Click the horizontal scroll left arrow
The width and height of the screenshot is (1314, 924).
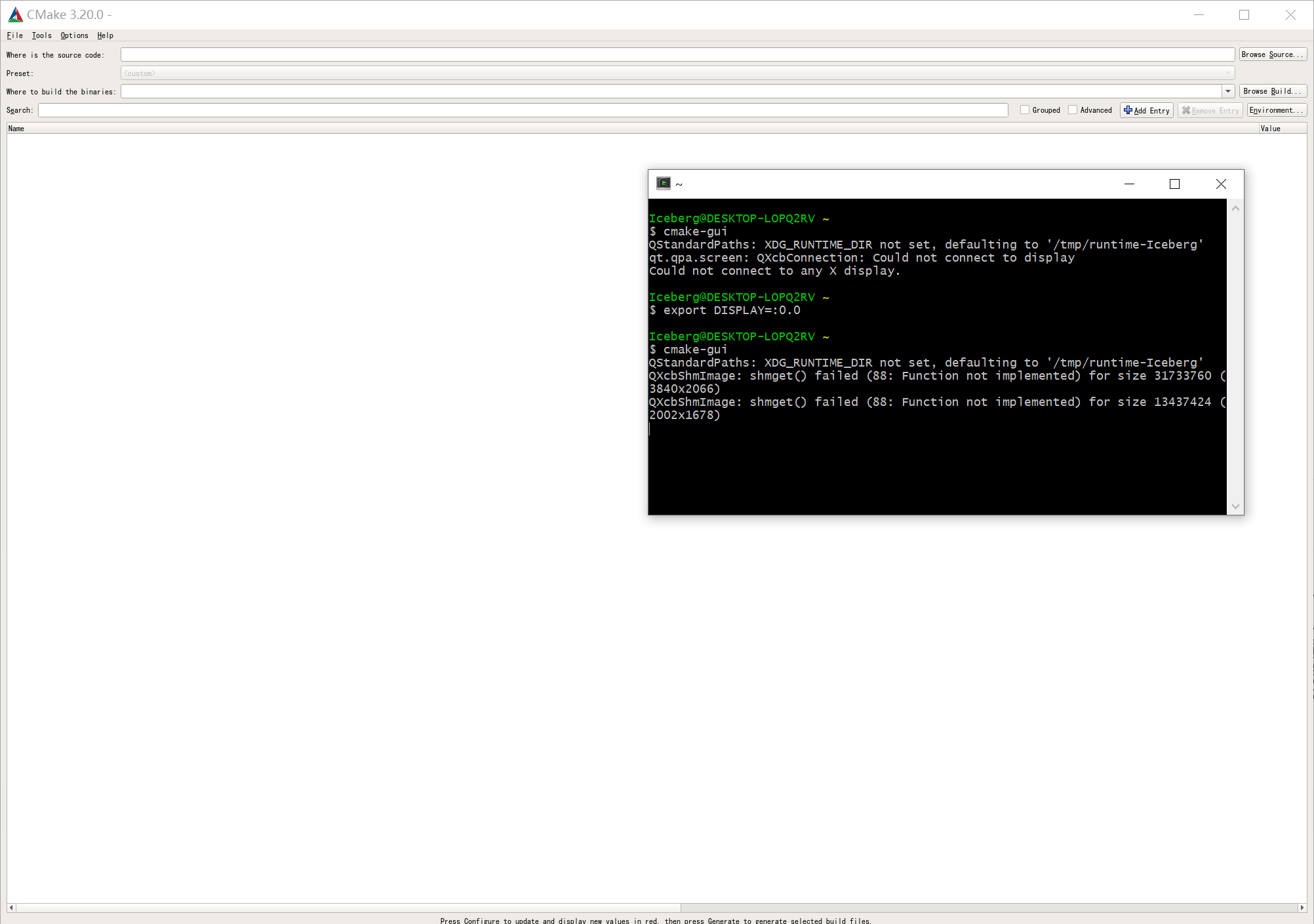pyautogui.click(x=11, y=908)
